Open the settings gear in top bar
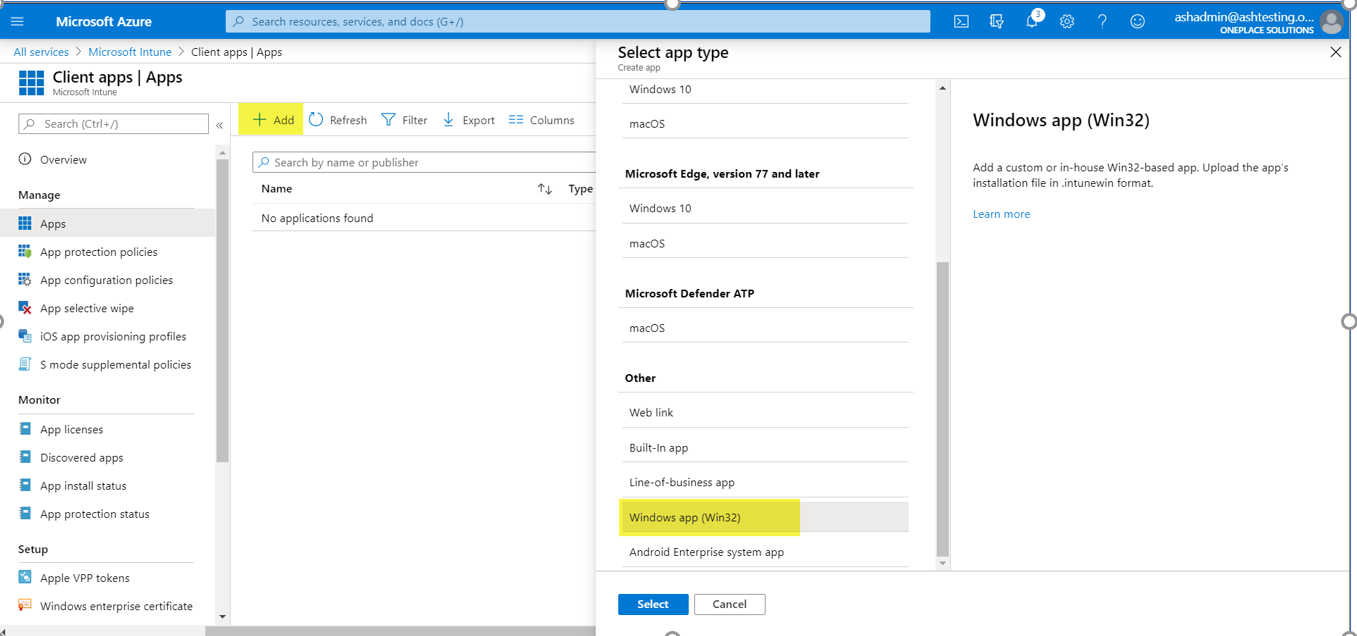The height and width of the screenshot is (636, 1357). 1067,21
